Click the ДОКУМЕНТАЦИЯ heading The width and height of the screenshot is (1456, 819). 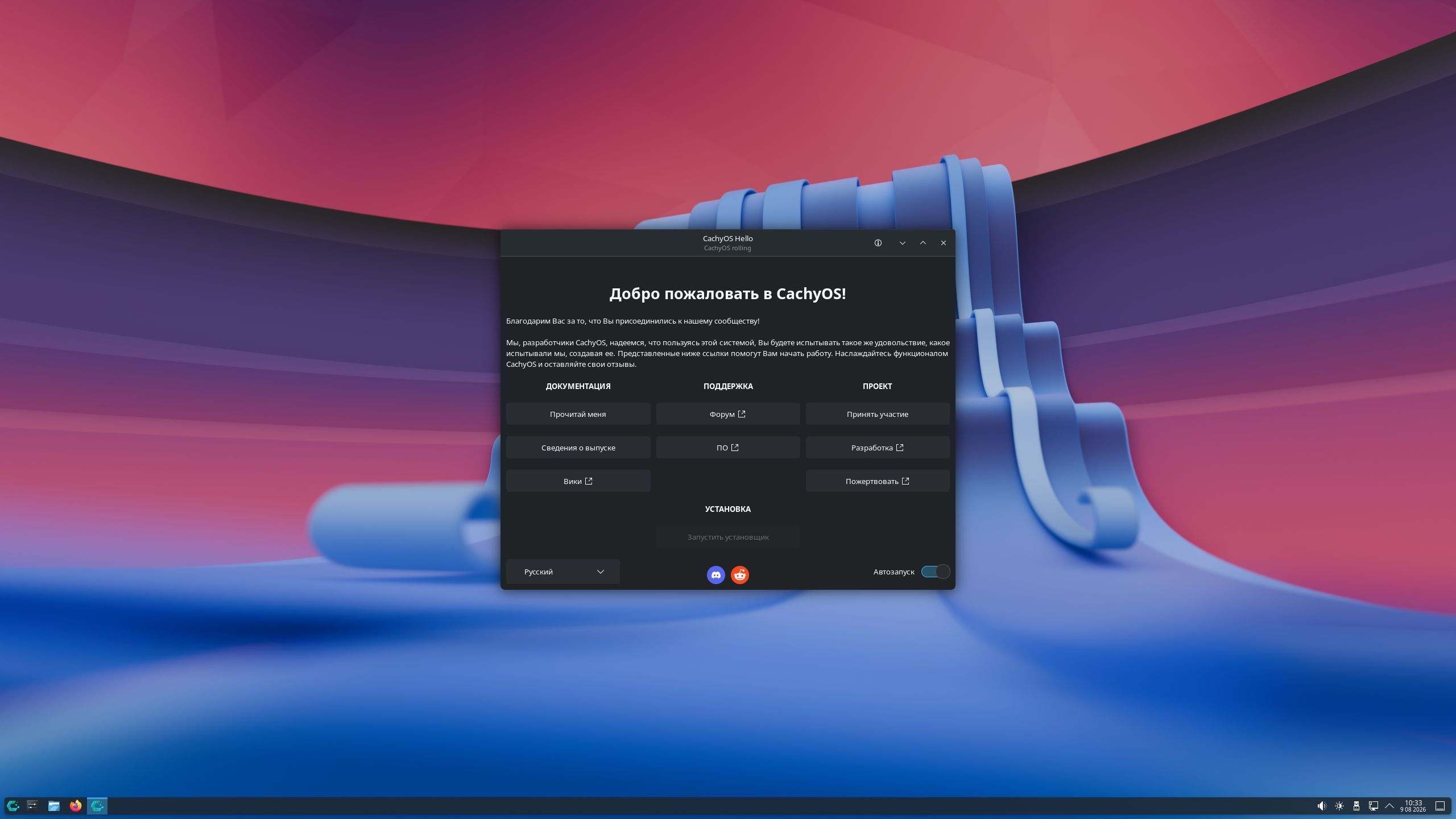click(x=578, y=386)
